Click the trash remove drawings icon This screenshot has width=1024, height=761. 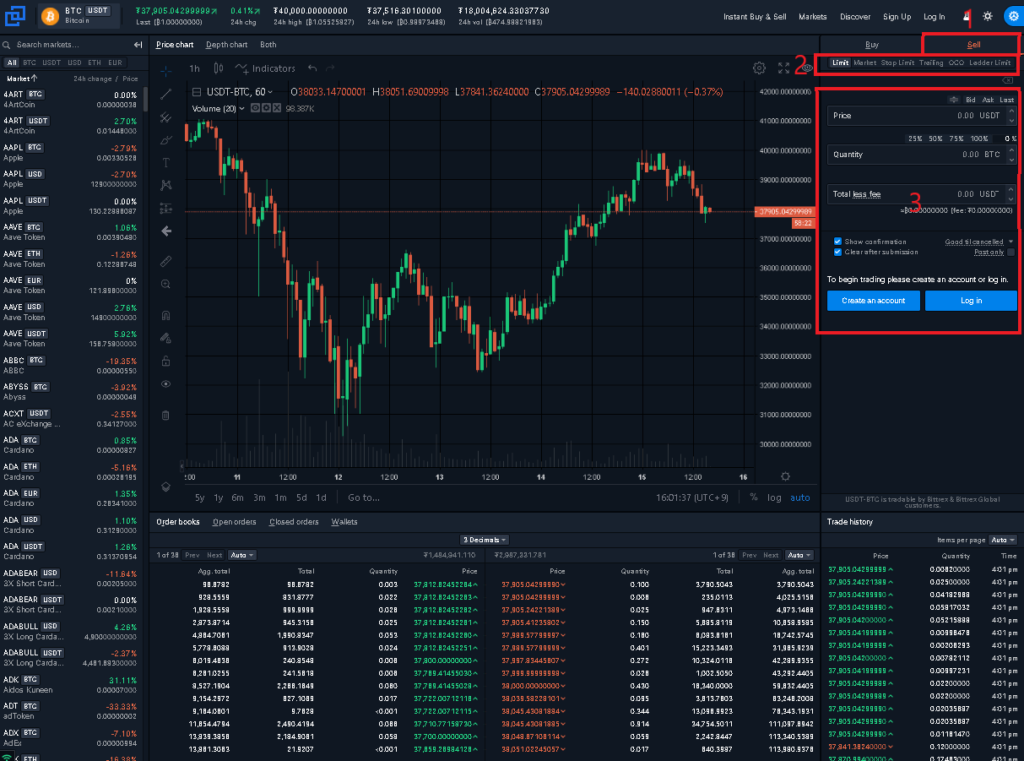166,415
